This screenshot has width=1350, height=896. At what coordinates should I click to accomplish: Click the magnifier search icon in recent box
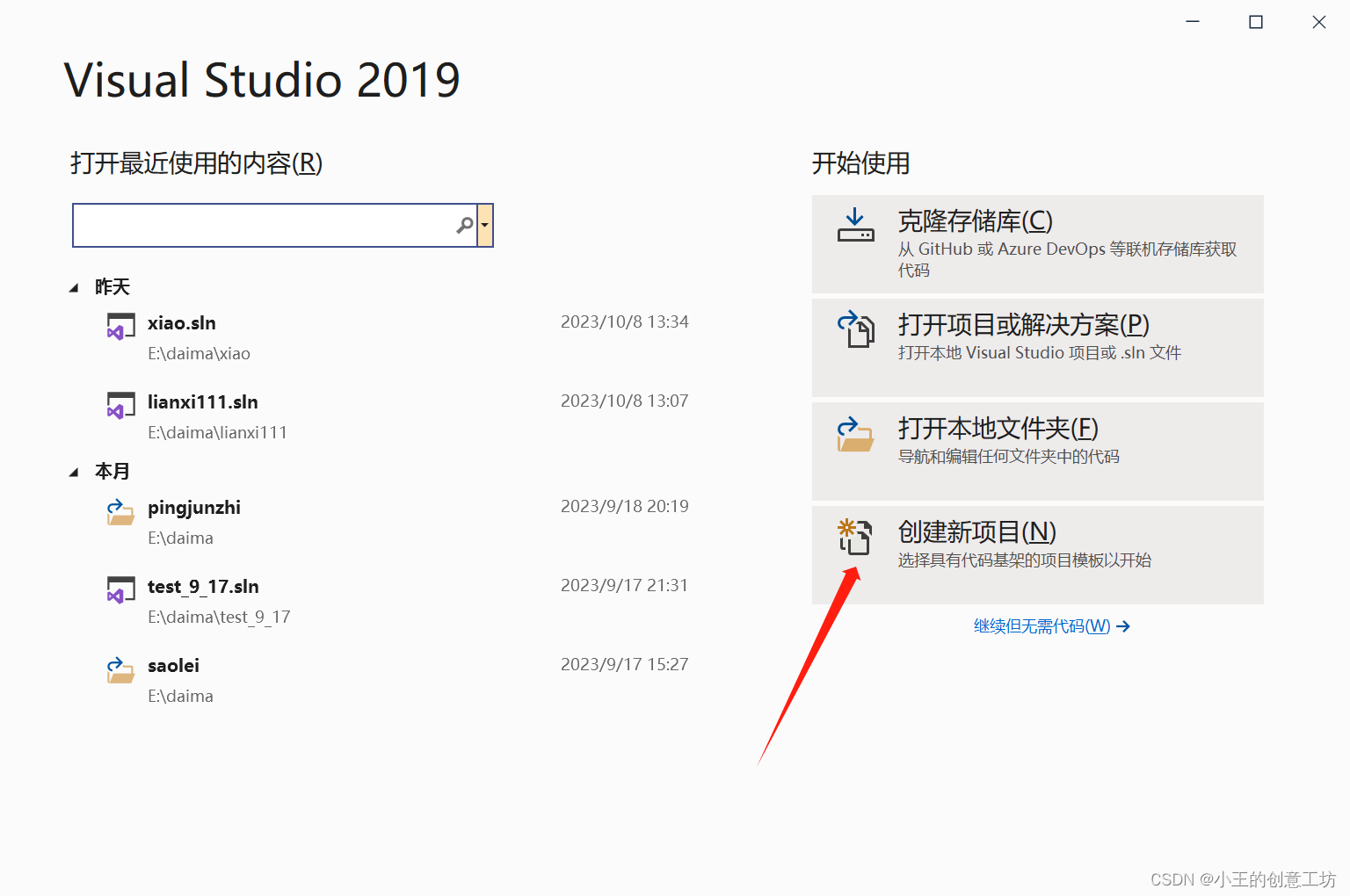[465, 226]
